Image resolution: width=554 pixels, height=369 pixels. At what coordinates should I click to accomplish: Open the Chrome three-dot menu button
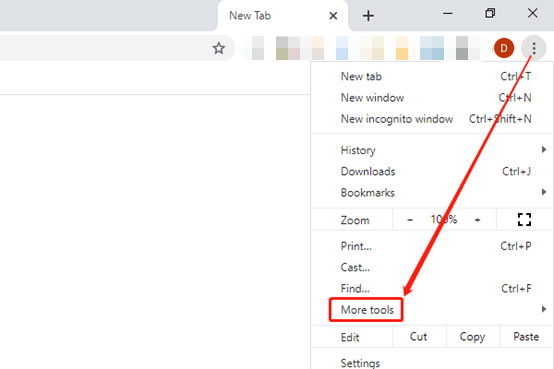(534, 48)
